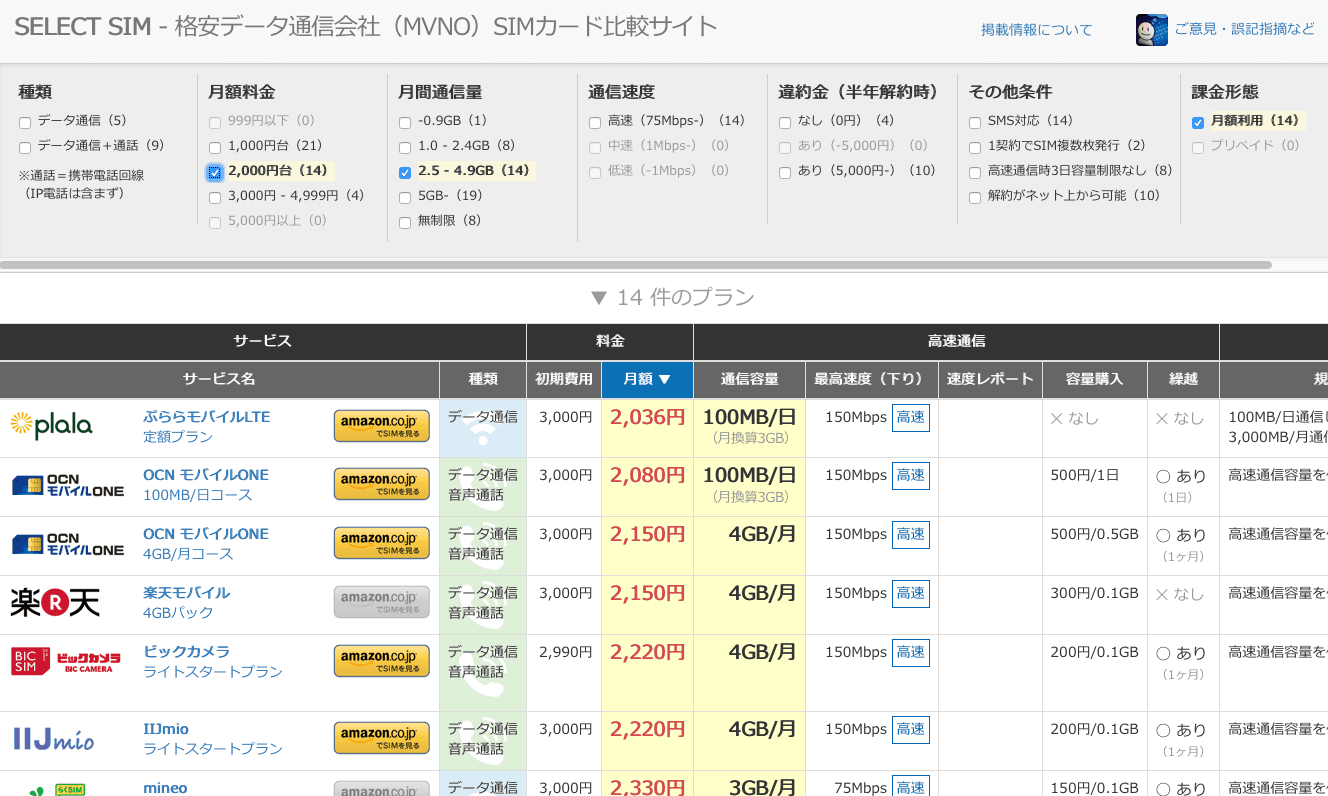Toggle the データ通信 (5) checkbox
The image size is (1328, 796).
pos(25,122)
